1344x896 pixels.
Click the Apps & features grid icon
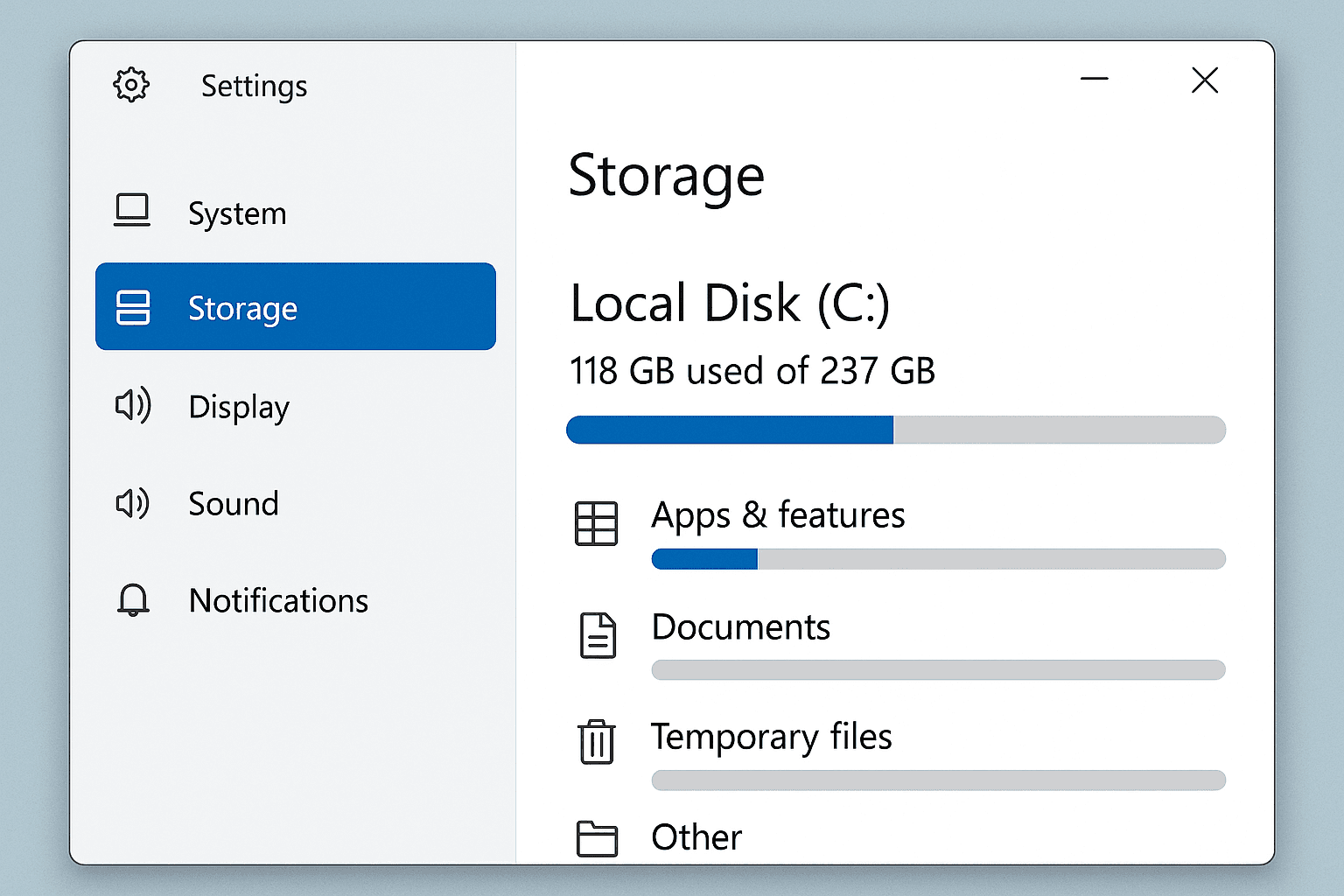pyautogui.click(x=596, y=523)
